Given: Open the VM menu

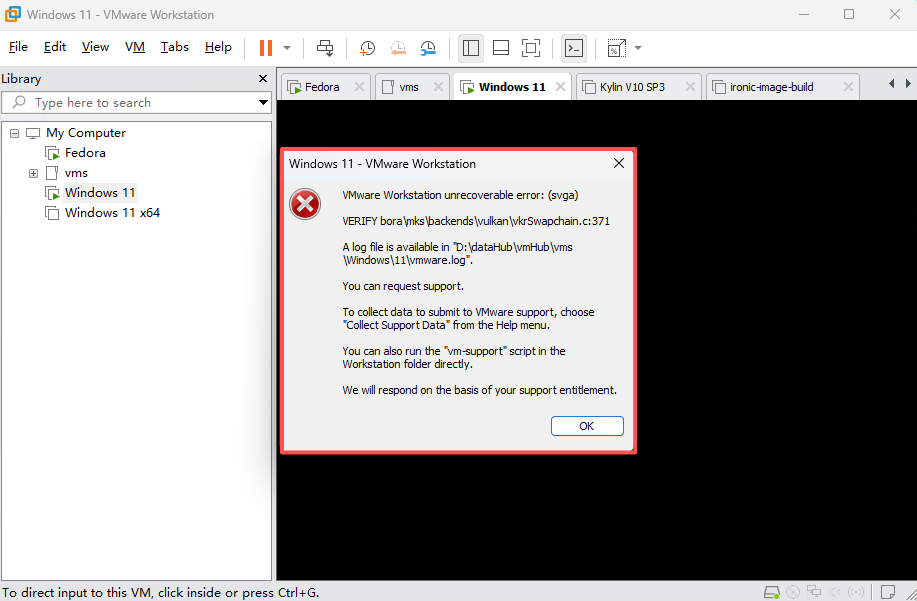Looking at the screenshot, I should coord(135,47).
